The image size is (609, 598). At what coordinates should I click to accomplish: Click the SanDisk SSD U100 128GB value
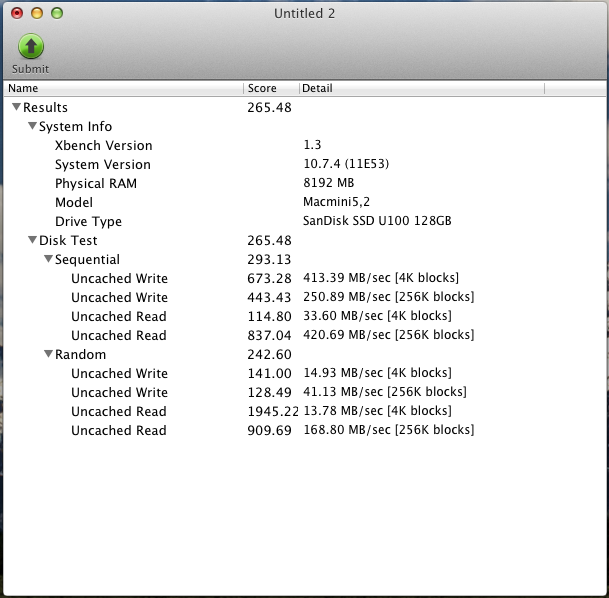tap(377, 221)
